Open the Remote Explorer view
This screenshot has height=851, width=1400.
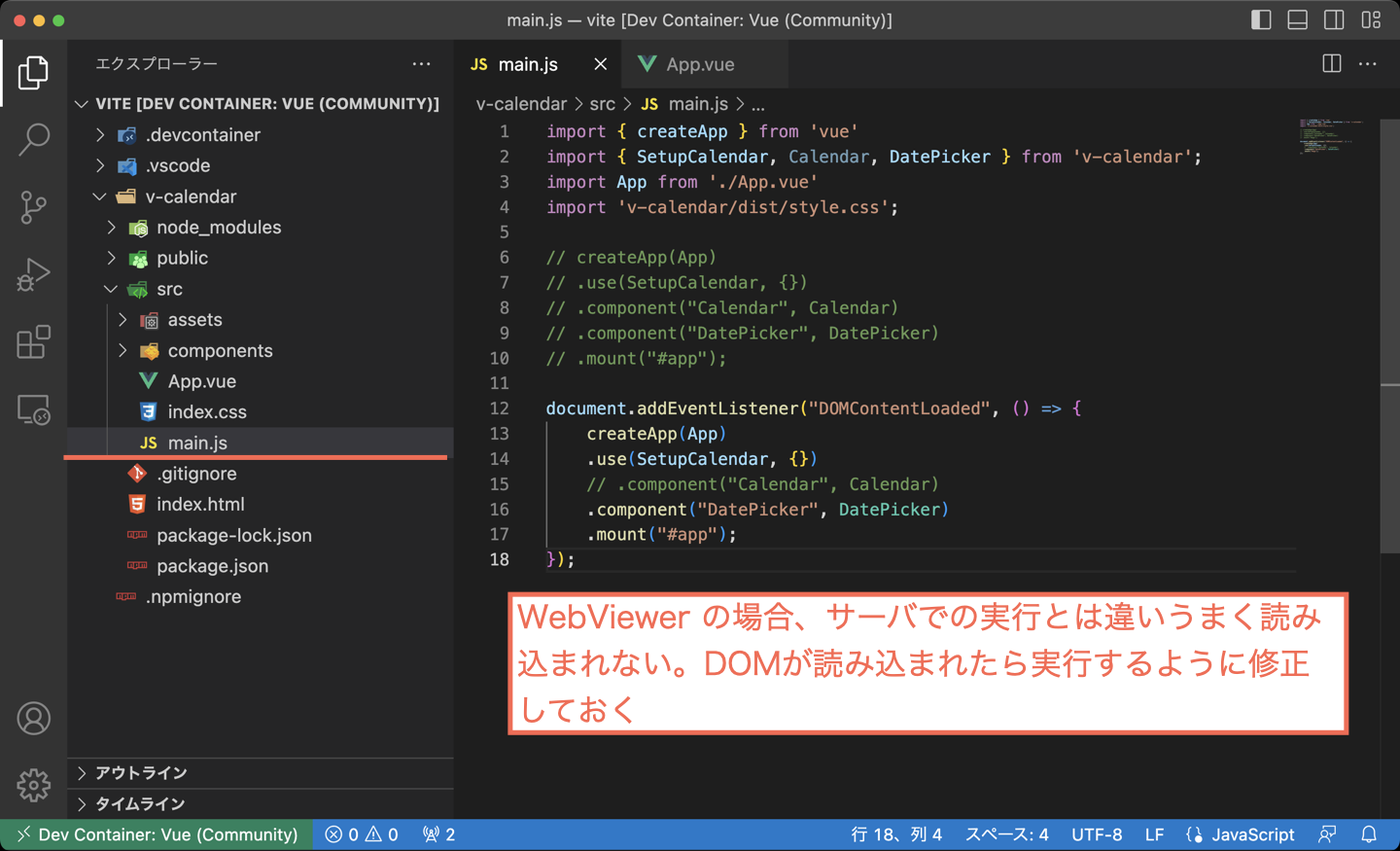click(33, 409)
